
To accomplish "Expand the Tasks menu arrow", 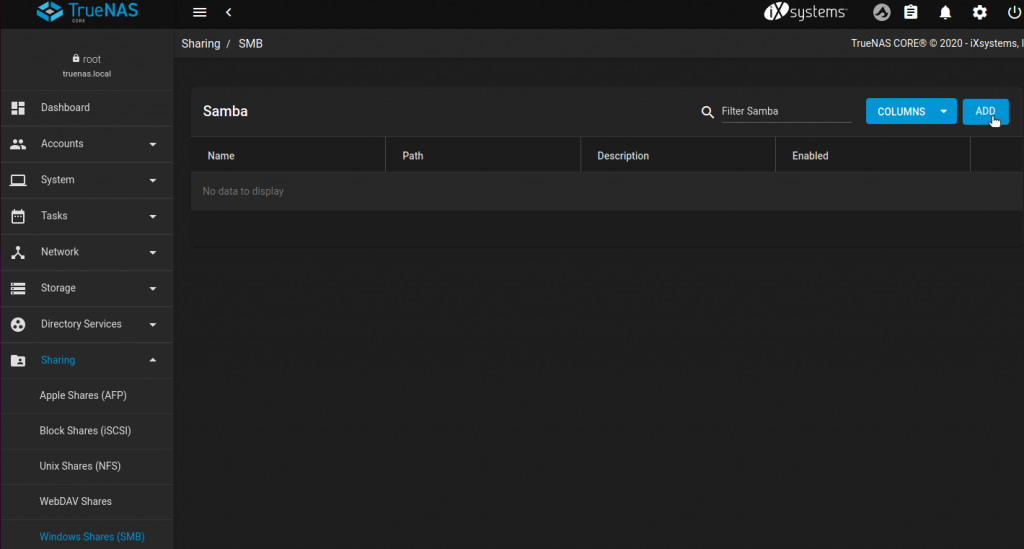I will click(x=153, y=216).
